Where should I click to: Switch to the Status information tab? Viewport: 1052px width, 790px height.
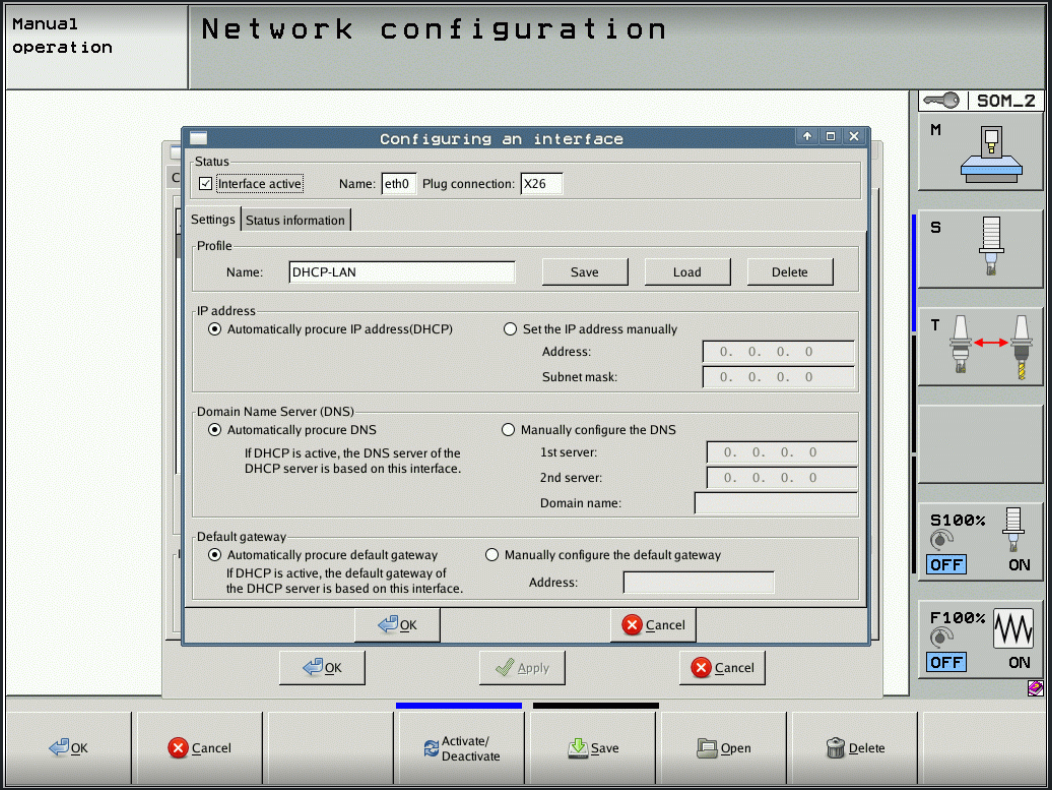(x=295, y=219)
